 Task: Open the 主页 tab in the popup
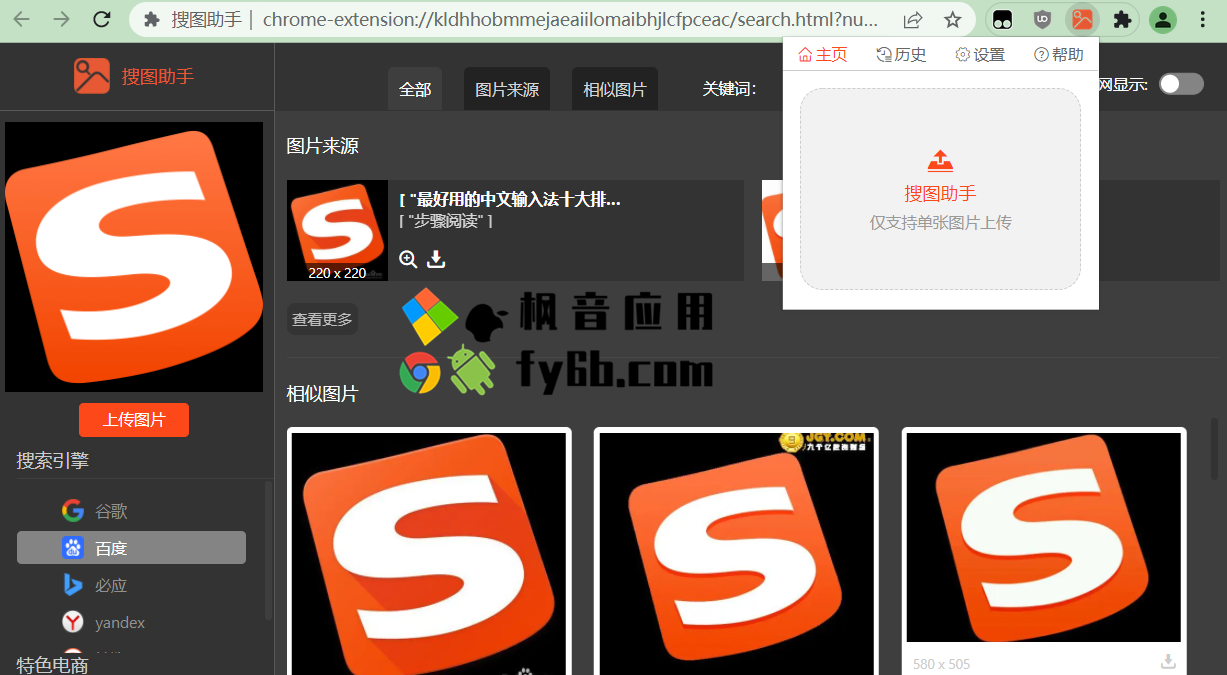[822, 55]
